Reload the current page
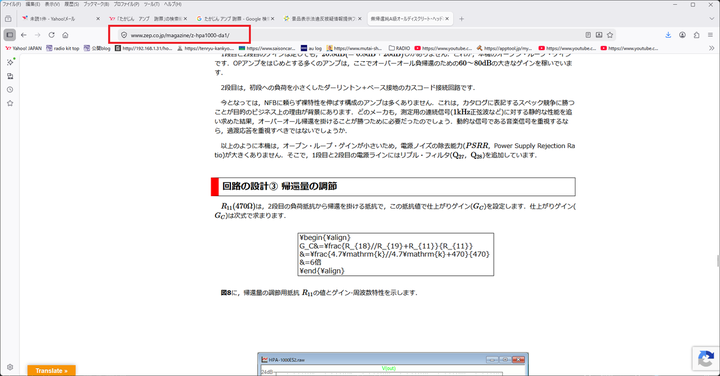 [x=51, y=35]
